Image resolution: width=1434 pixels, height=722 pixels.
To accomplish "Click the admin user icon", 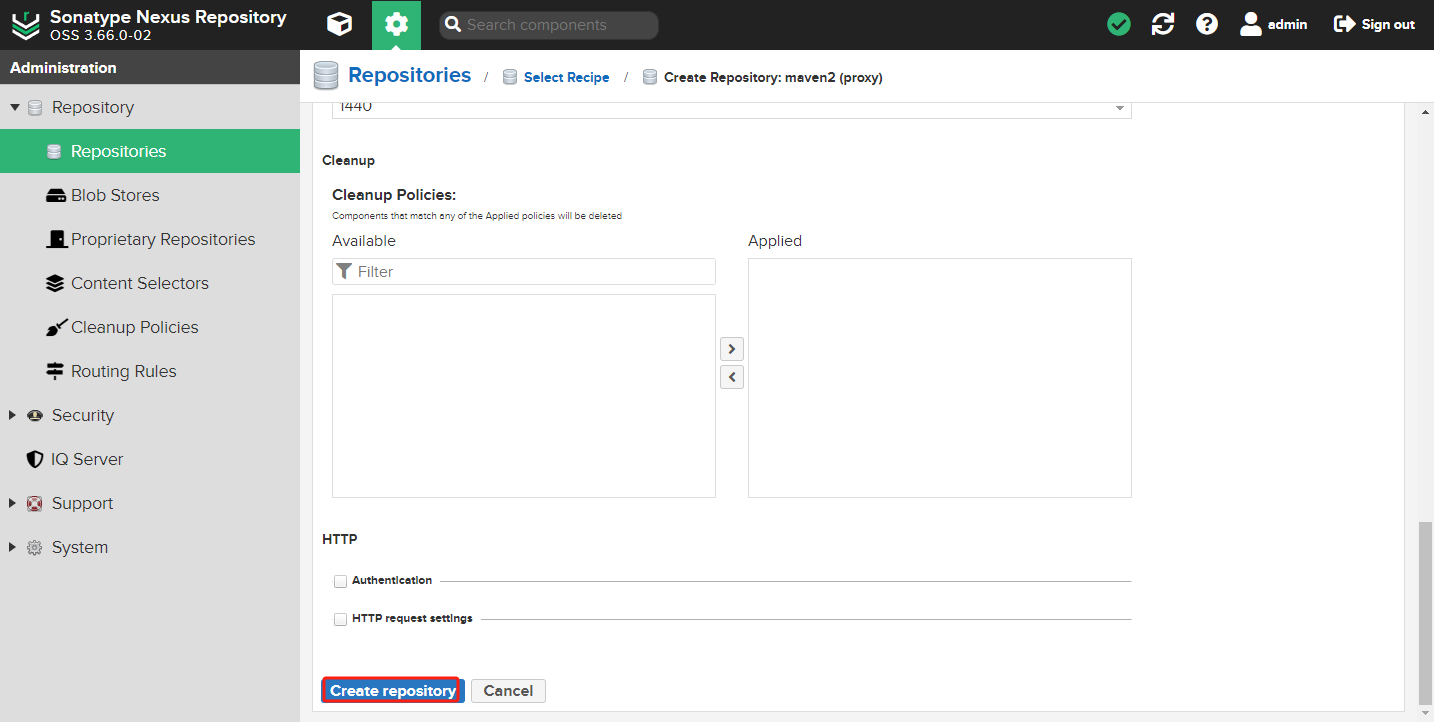I will (x=1251, y=25).
